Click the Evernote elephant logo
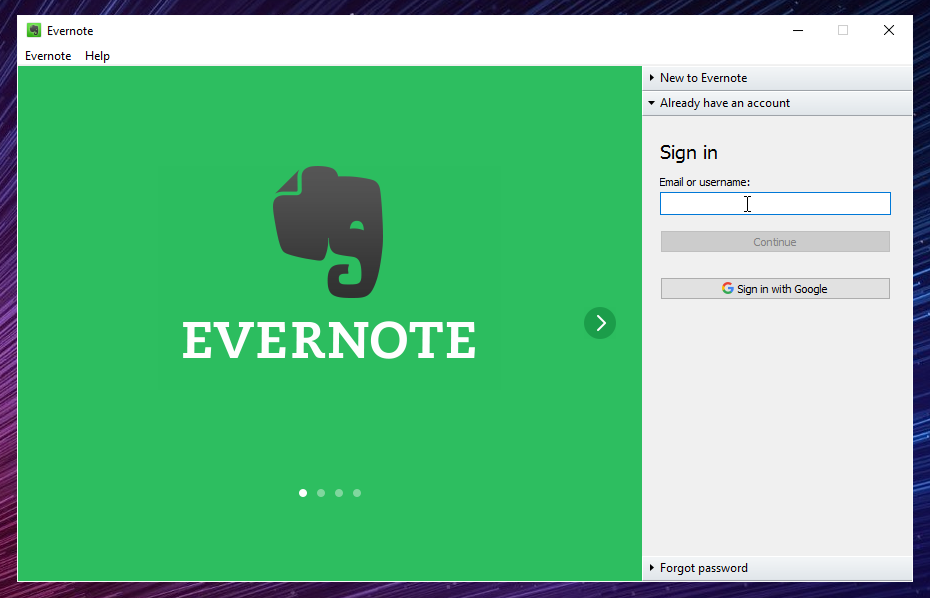The width and height of the screenshot is (930, 598). click(328, 231)
